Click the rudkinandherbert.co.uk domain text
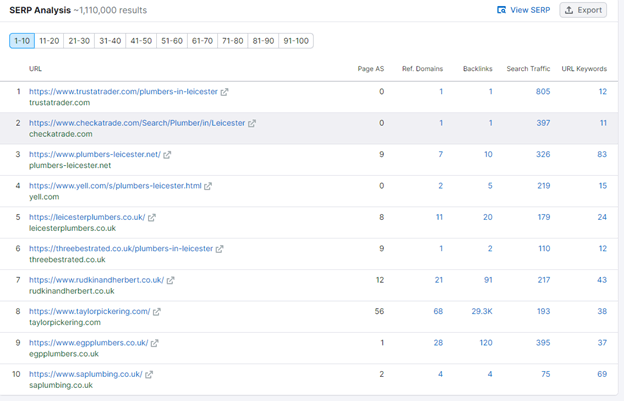This screenshot has height=401, width=624. [x=72, y=291]
